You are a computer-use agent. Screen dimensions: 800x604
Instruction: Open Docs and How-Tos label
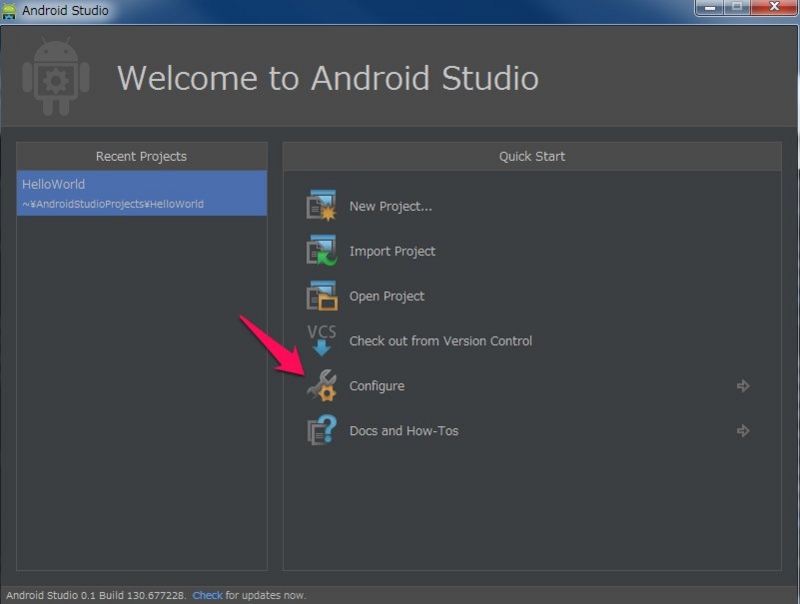point(404,431)
